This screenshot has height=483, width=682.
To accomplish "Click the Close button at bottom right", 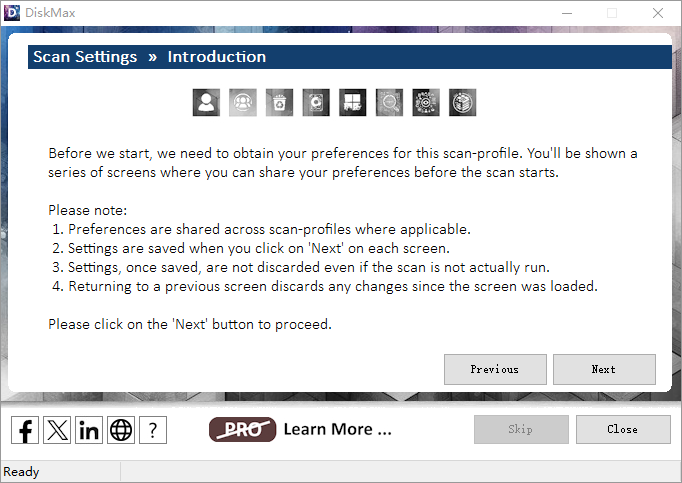I will (x=623, y=429).
